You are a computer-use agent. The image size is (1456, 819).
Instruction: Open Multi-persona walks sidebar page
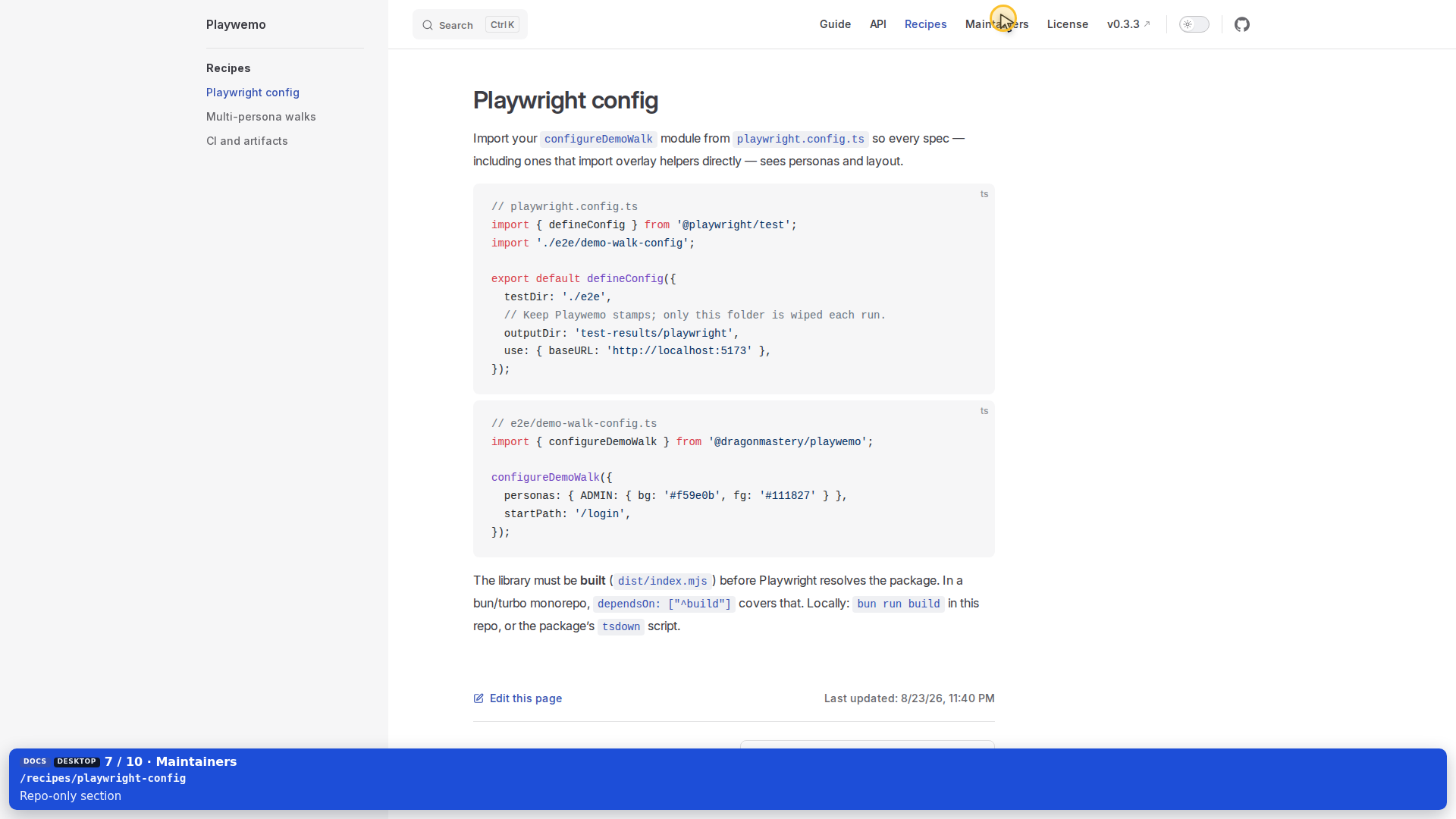261,117
